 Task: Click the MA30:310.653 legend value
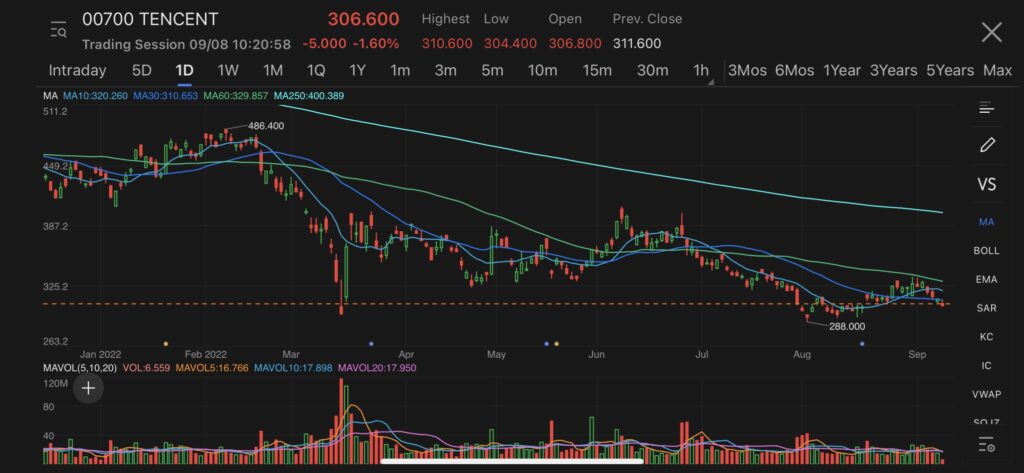tap(166, 96)
